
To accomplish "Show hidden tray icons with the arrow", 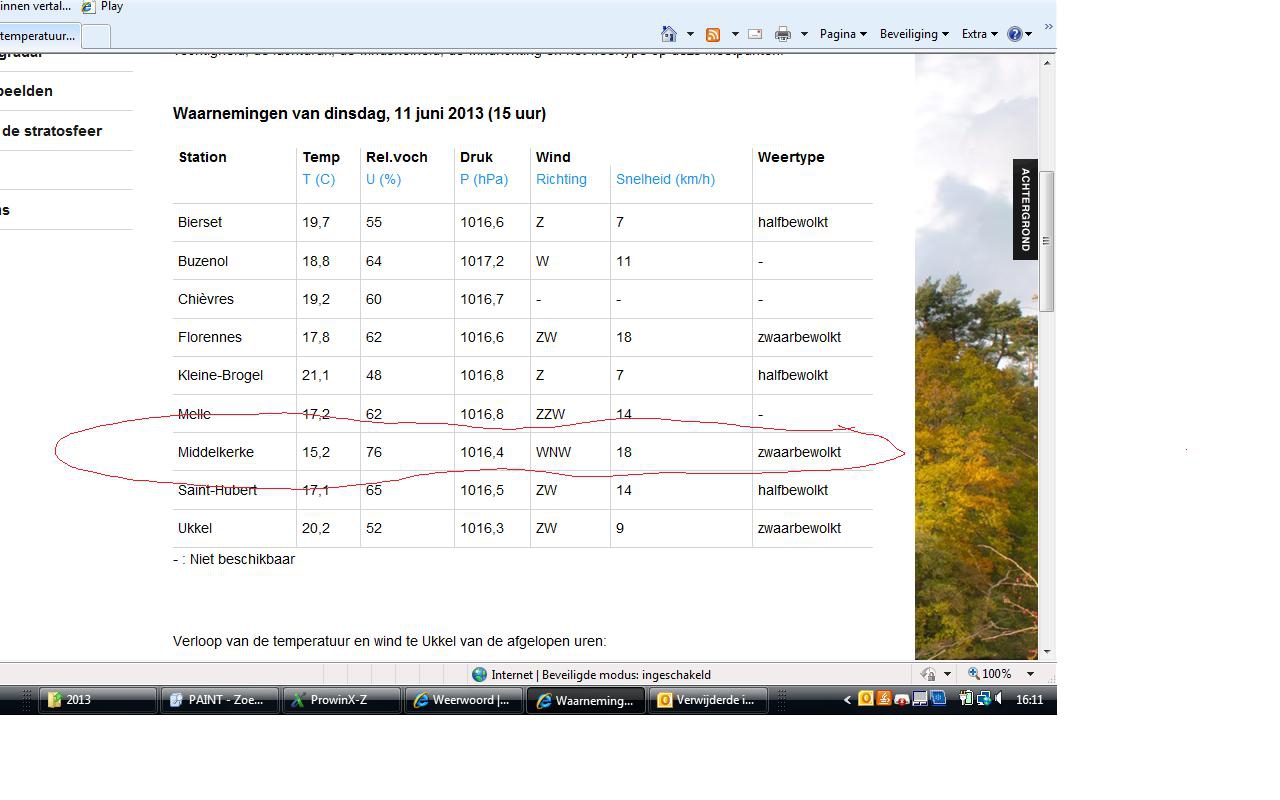I will 848,700.
